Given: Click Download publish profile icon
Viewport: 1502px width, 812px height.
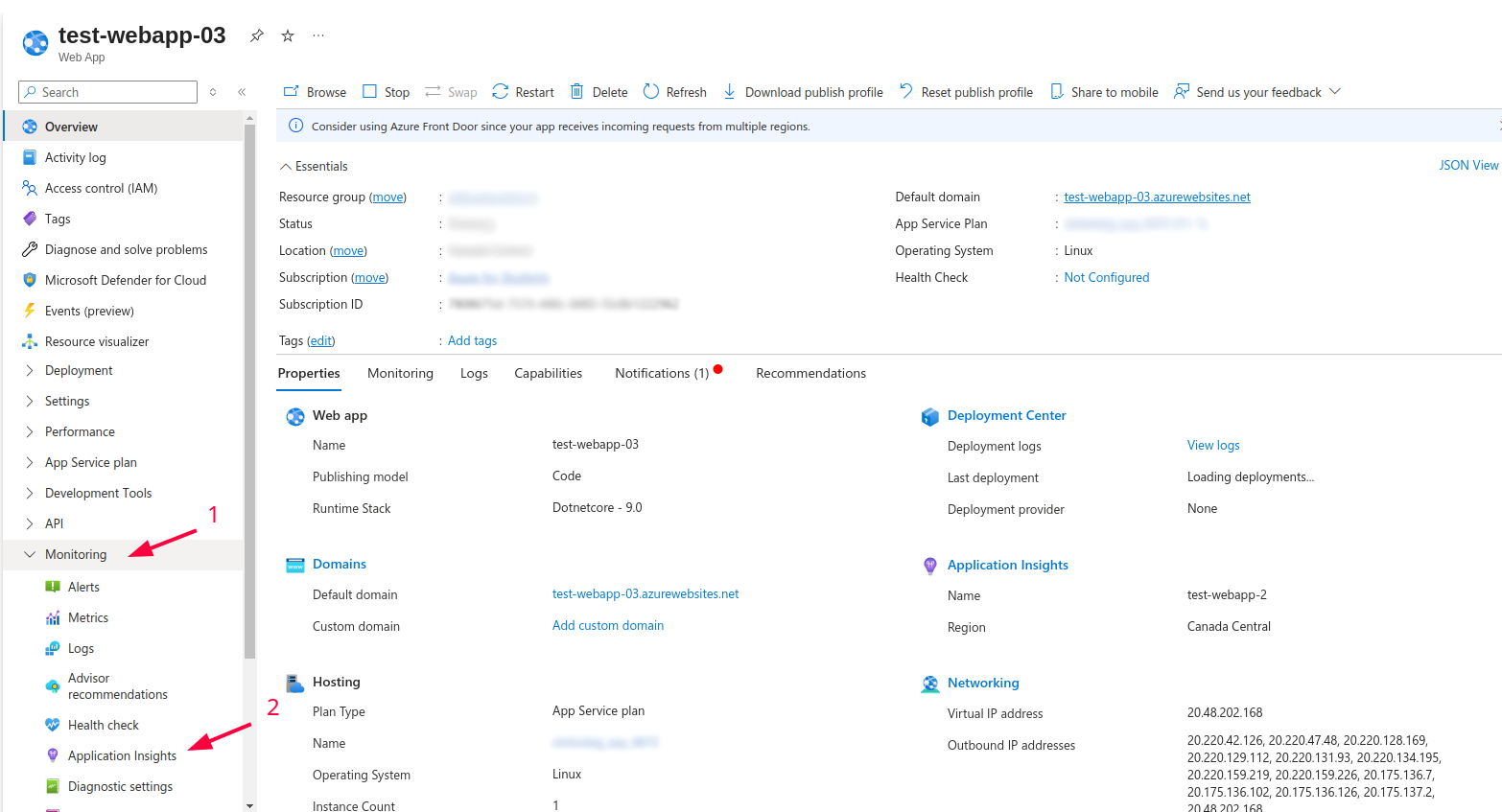Looking at the screenshot, I should [729, 92].
